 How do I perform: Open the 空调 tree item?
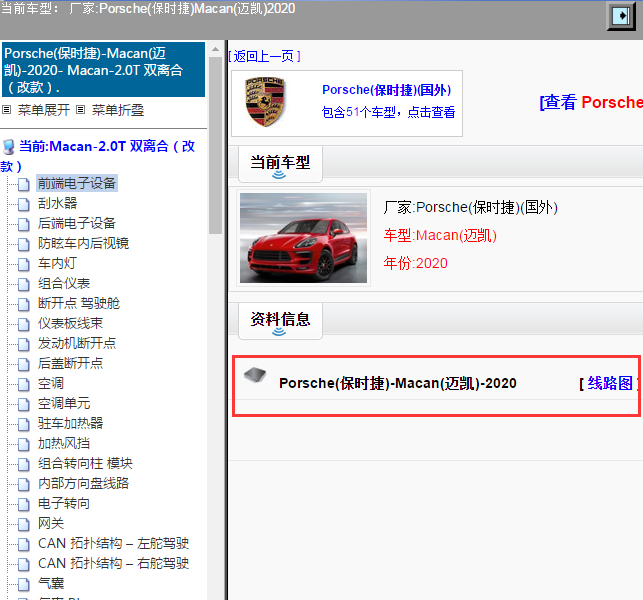click(51, 383)
